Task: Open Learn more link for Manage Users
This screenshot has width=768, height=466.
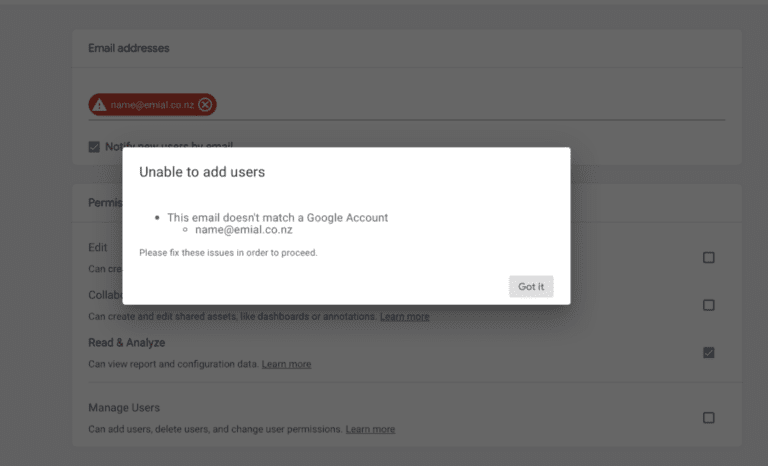Action: click(370, 429)
